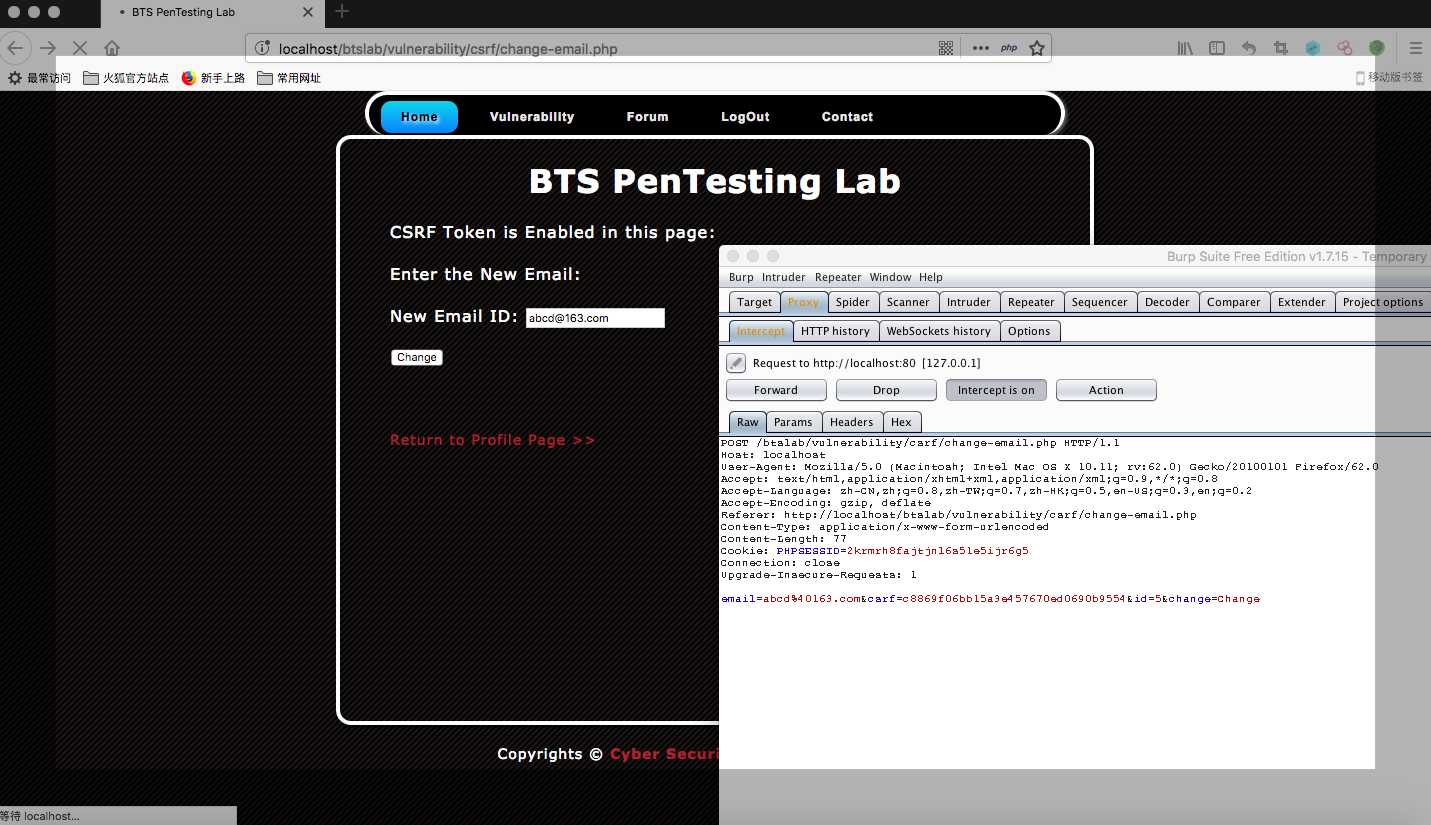Switch to the Scanner tab
This screenshot has height=825, width=1431.
tap(909, 302)
